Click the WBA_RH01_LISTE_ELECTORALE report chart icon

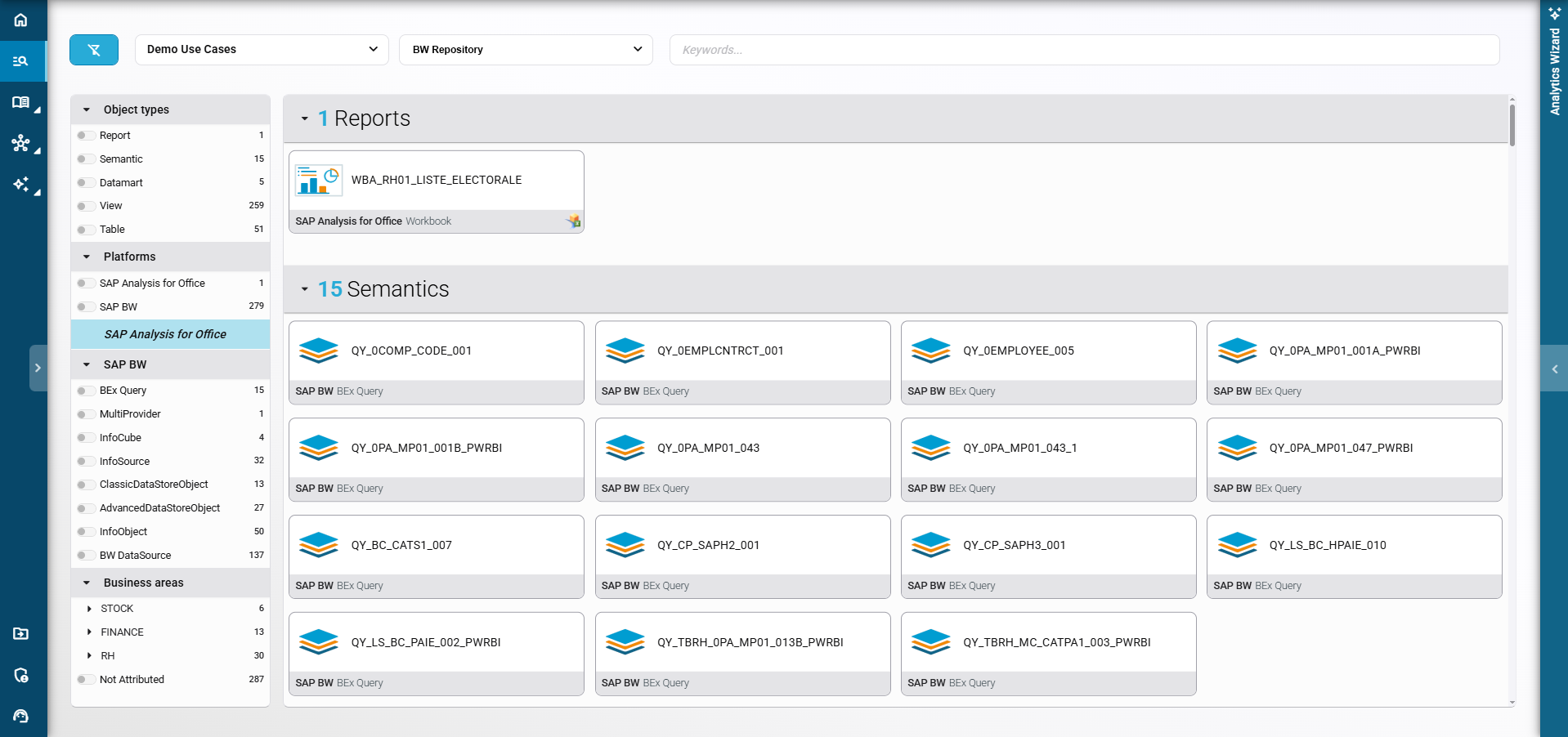click(318, 181)
